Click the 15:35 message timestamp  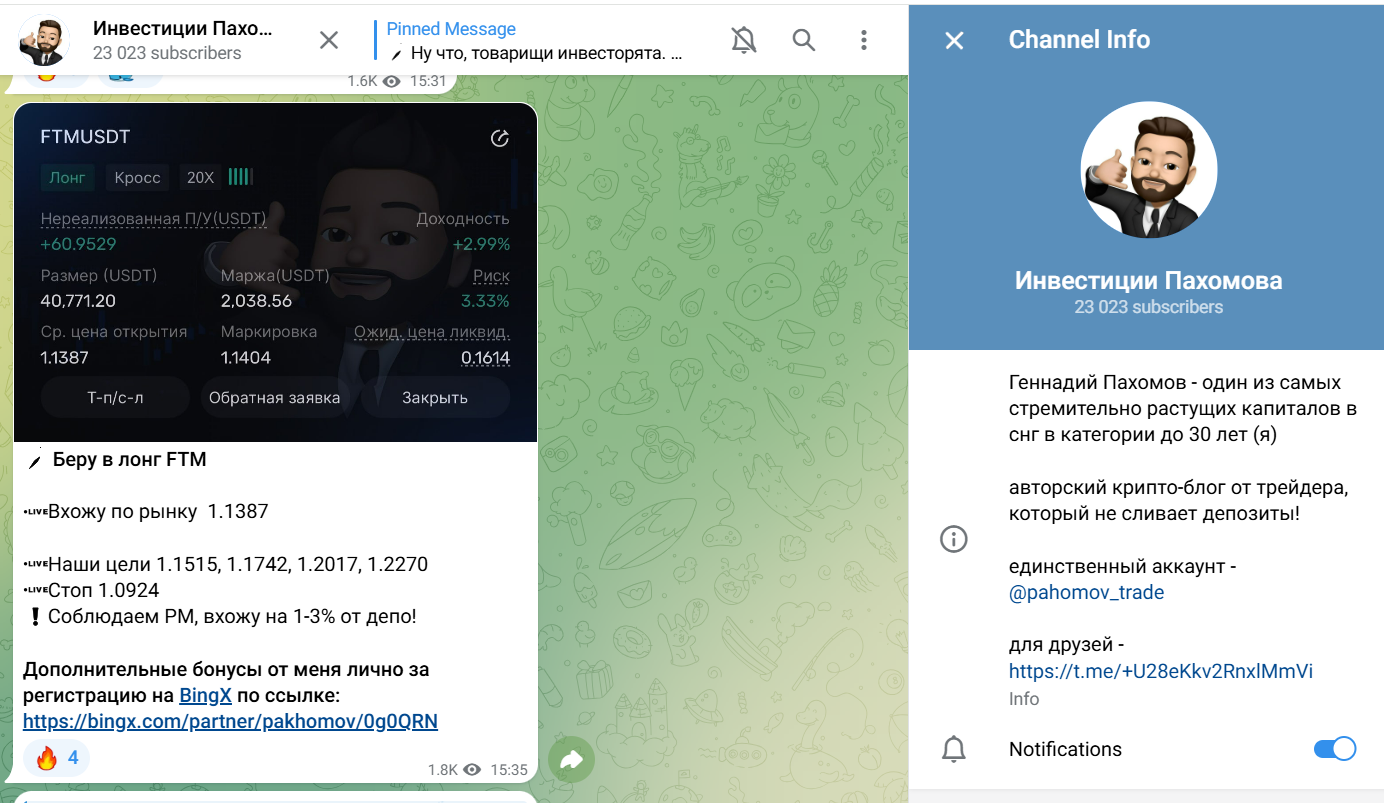(x=509, y=770)
